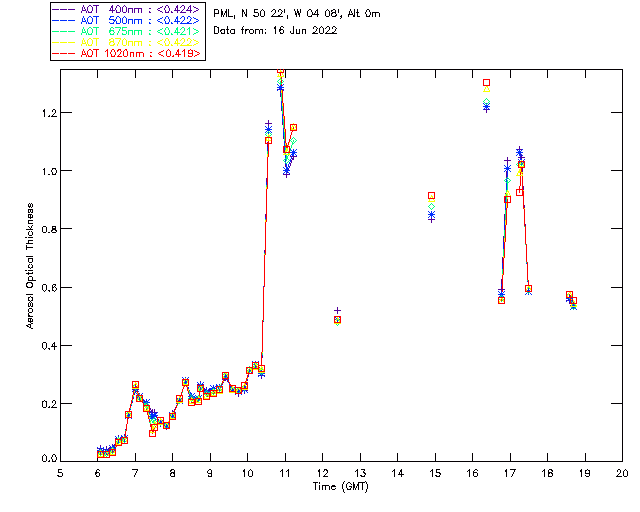Click the AOT 500nm legend entry
This screenshot has width=640, height=512.
coord(127,20)
